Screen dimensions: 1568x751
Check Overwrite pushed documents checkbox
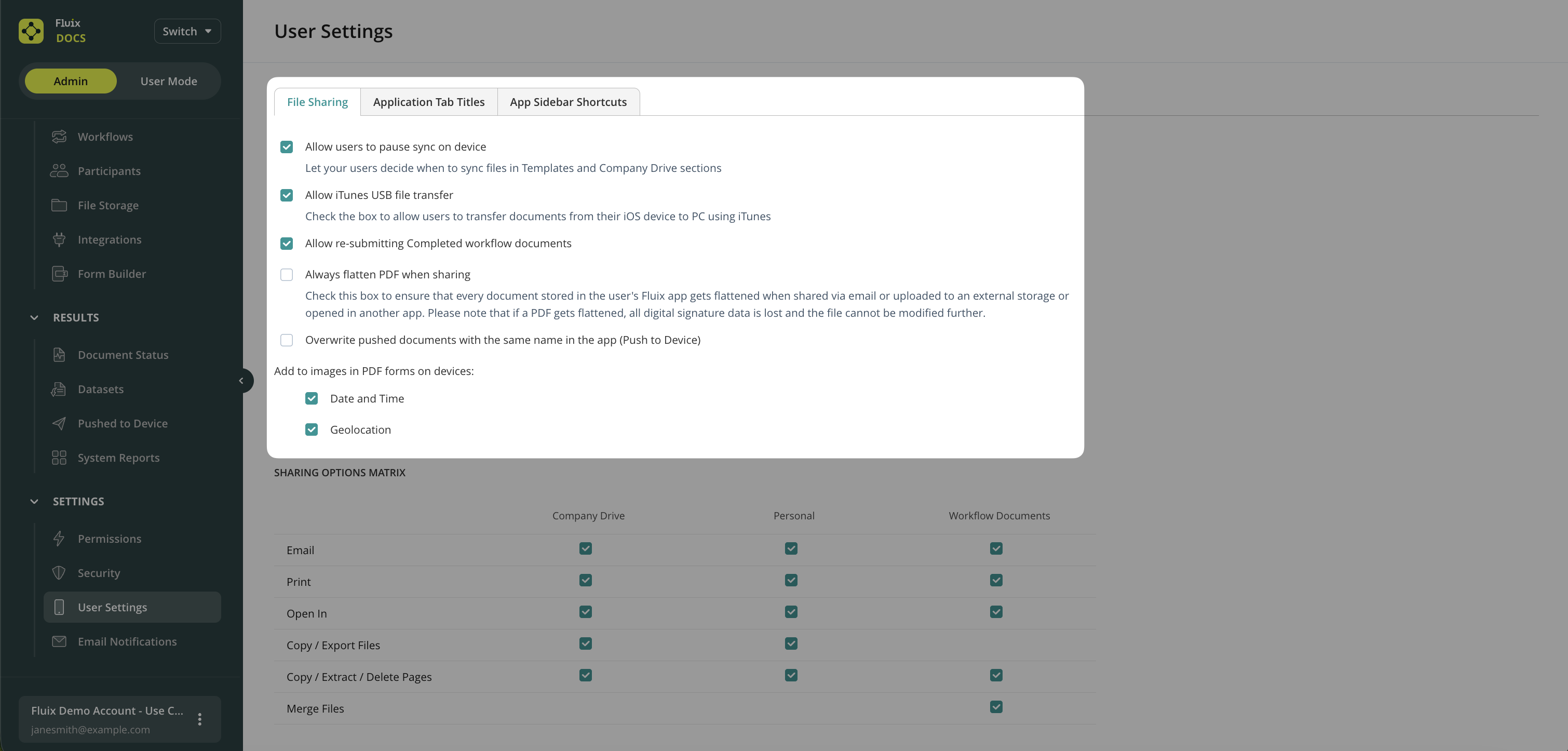287,340
